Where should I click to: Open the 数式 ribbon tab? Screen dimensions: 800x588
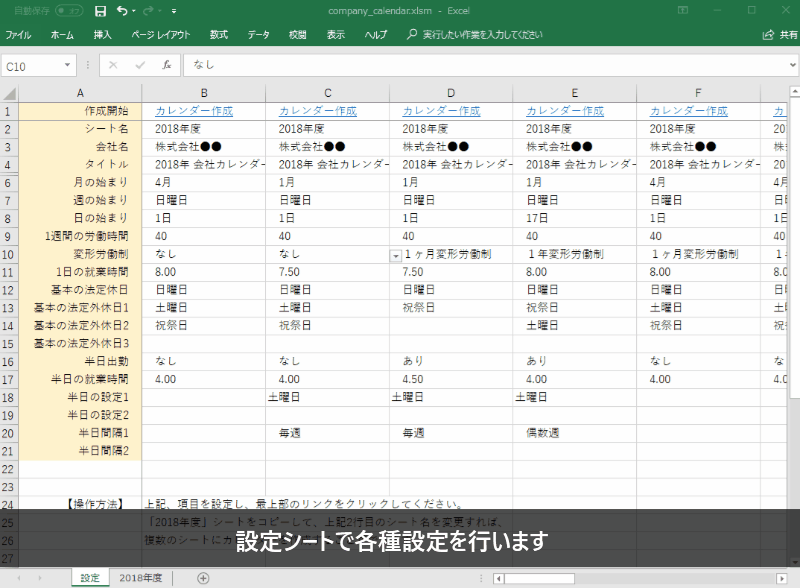click(x=219, y=34)
